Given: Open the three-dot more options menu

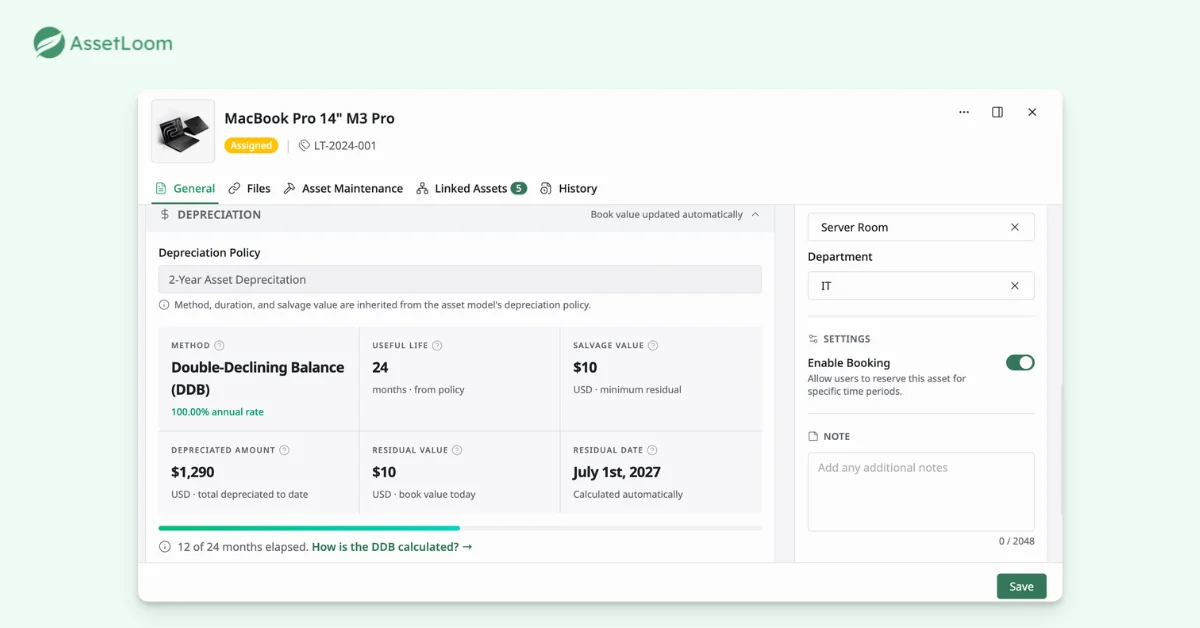Looking at the screenshot, I should [x=964, y=112].
